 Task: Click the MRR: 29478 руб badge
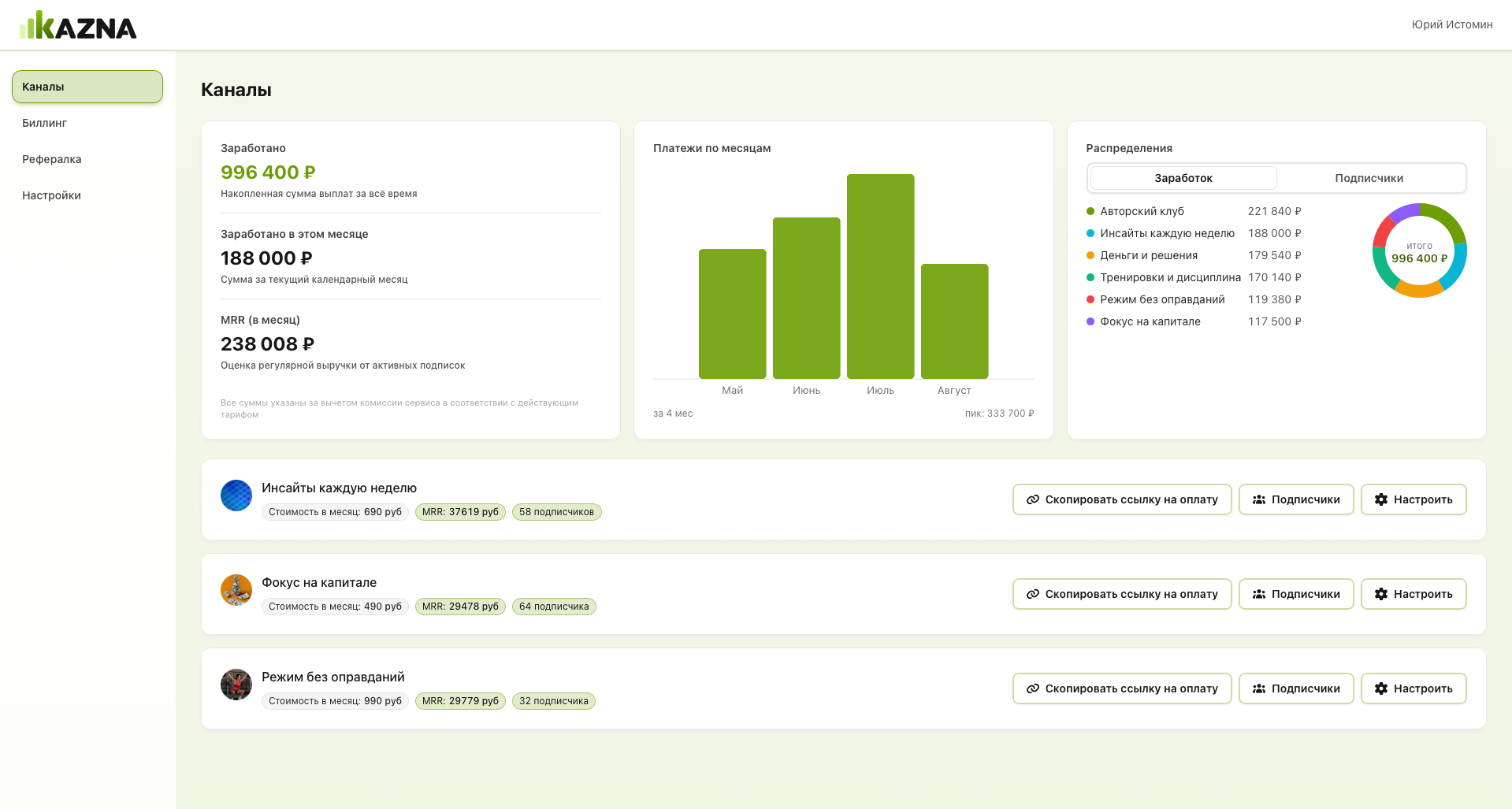point(460,607)
